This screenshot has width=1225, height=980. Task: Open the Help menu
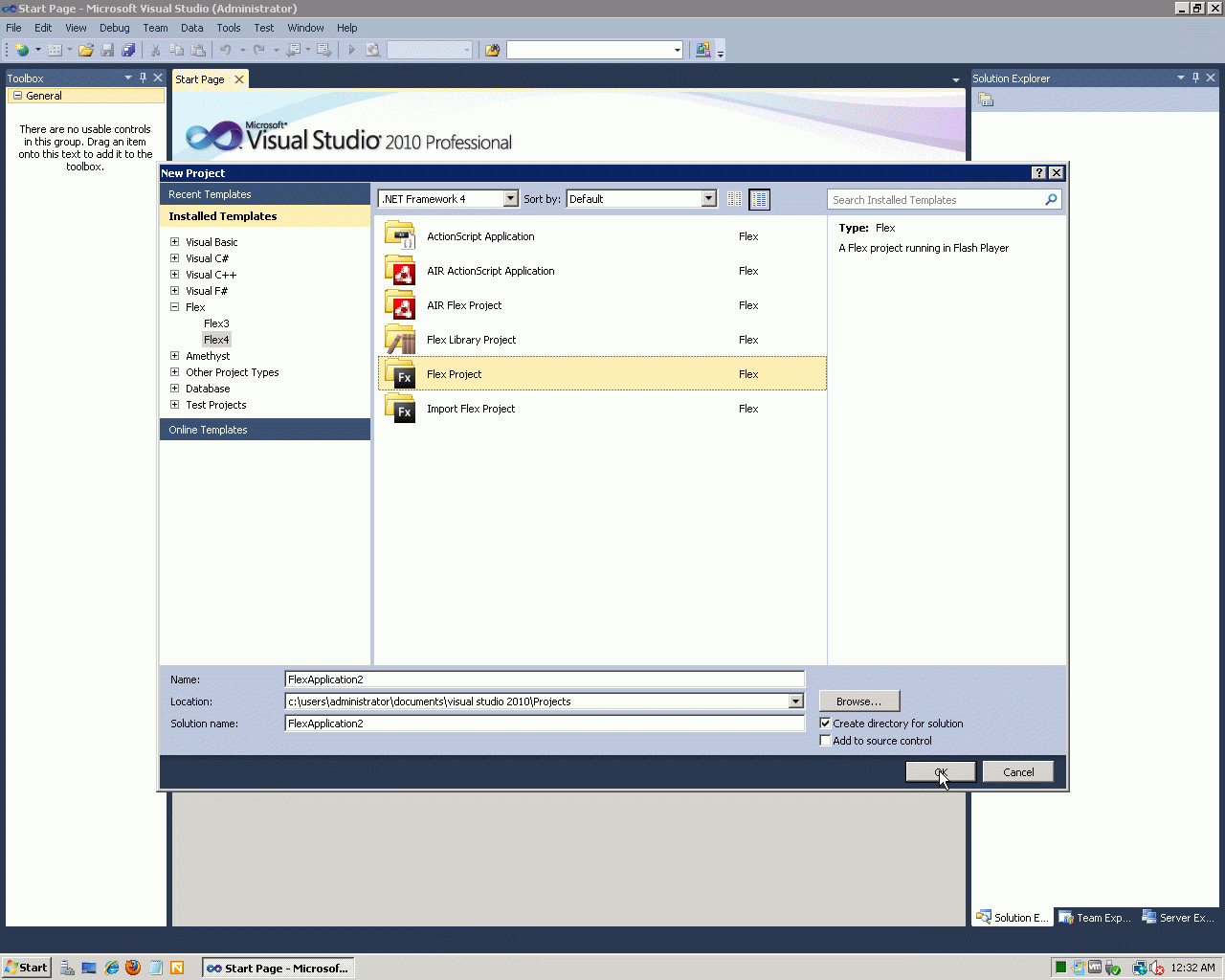pyautogui.click(x=347, y=28)
